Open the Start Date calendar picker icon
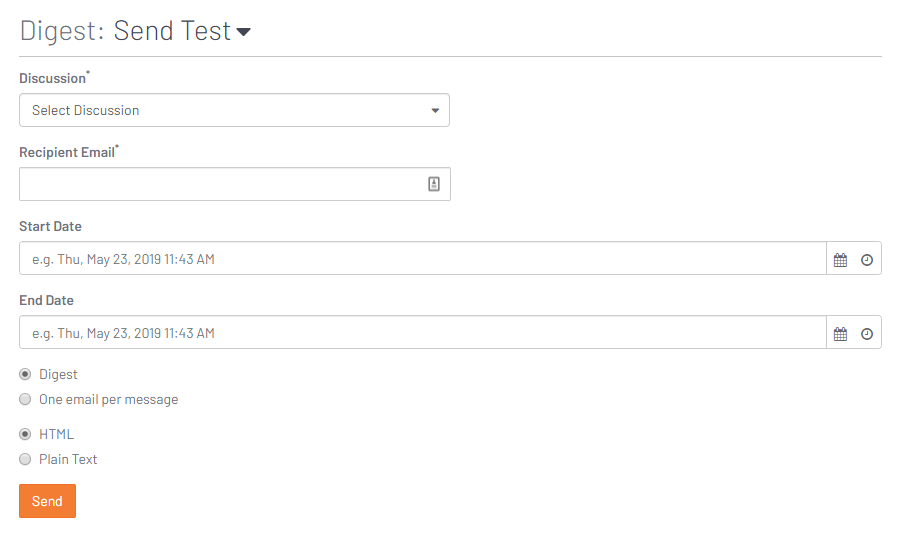 (x=840, y=260)
